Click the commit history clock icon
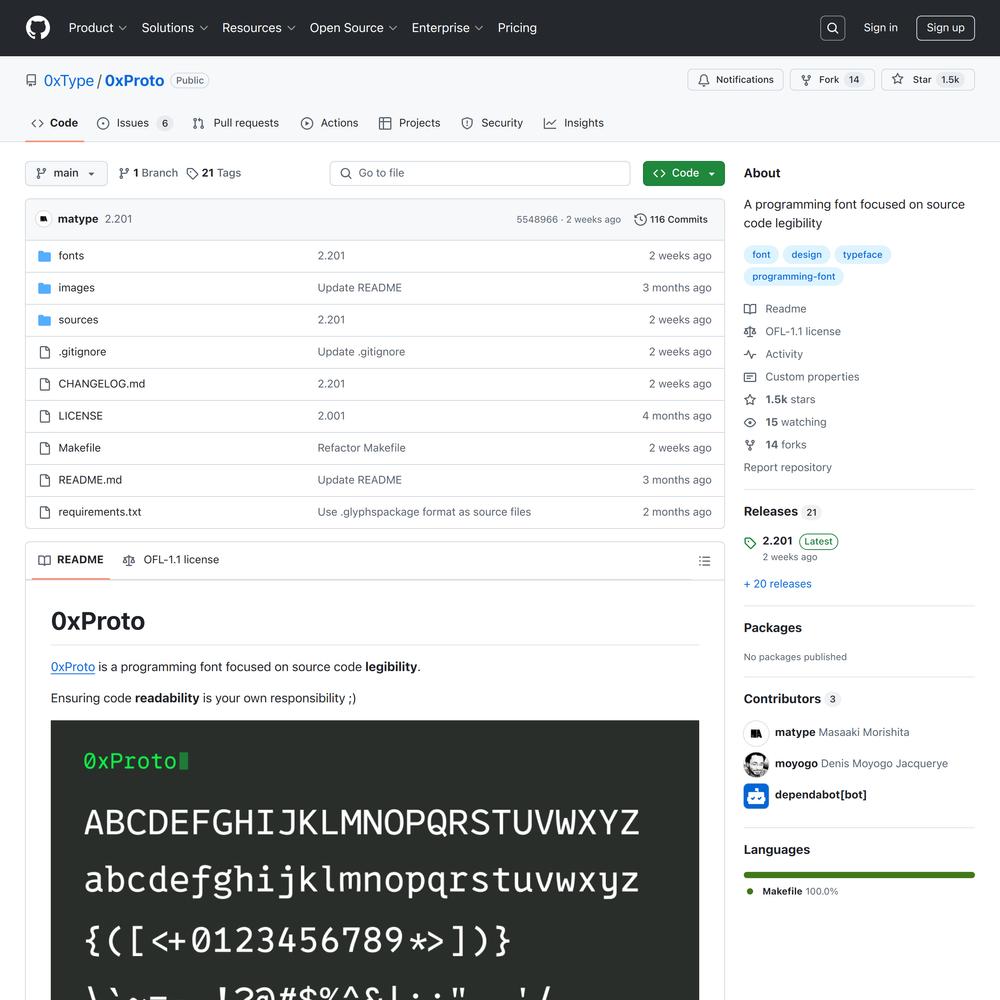The height and width of the screenshot is (1000, 1000). click(x=640, y=219)
